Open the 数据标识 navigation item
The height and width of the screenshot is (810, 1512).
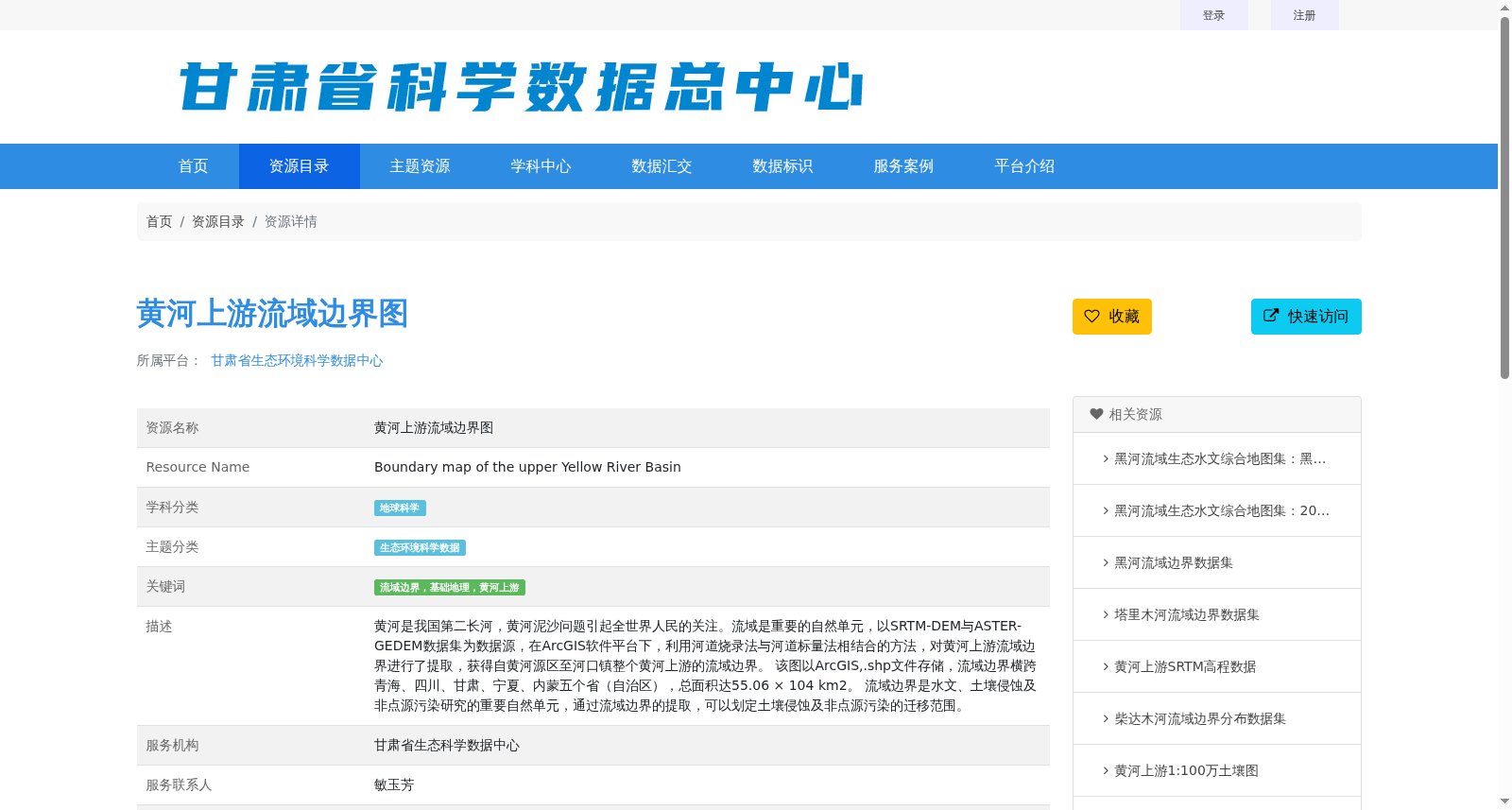783,166
